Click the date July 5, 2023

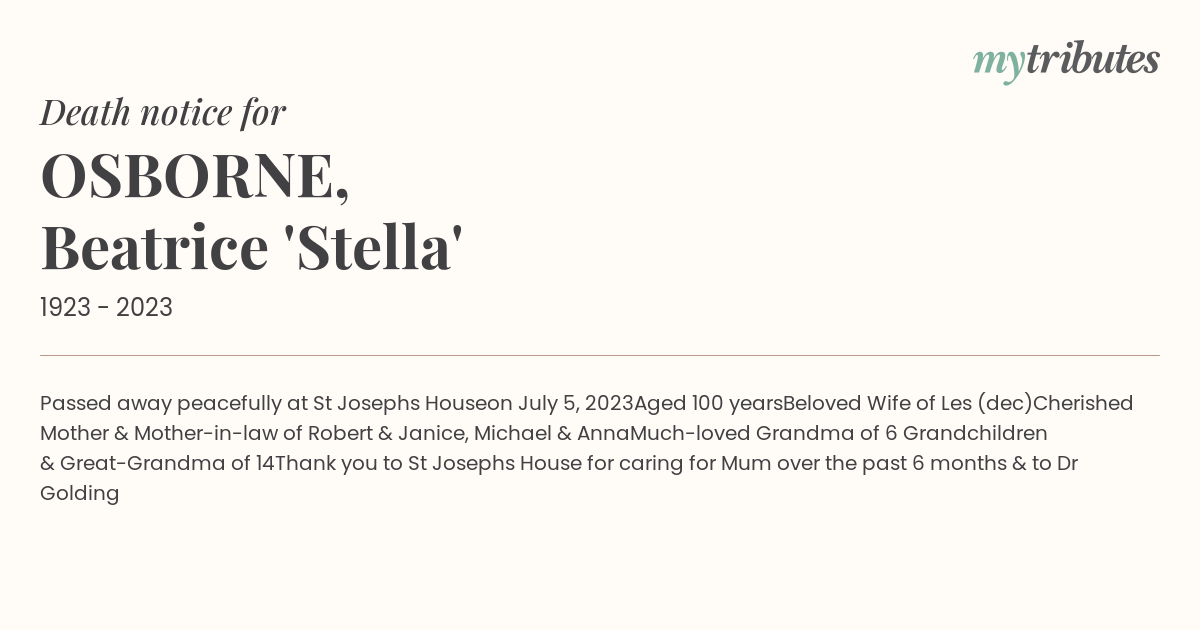(x=575, y=403)
